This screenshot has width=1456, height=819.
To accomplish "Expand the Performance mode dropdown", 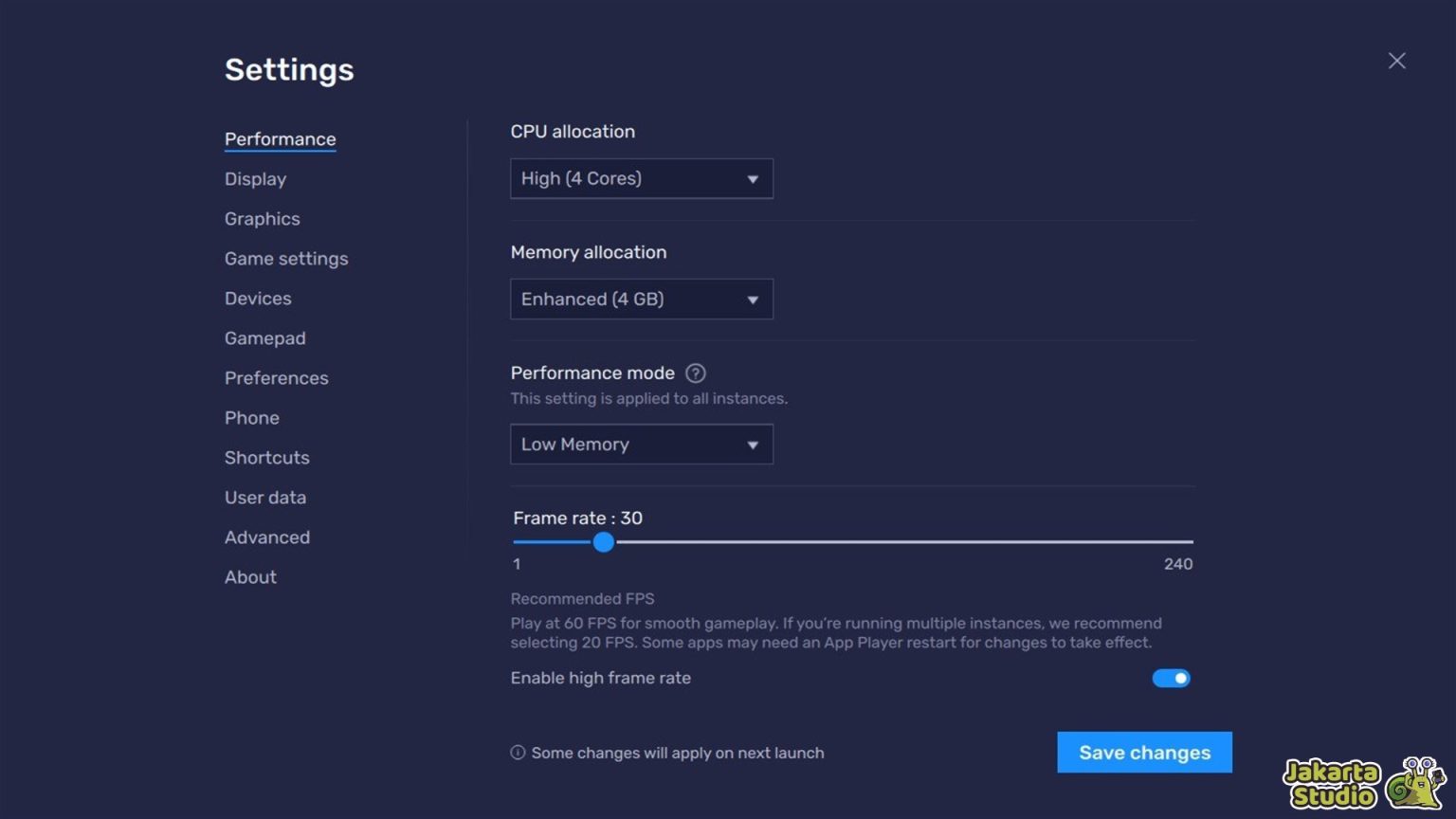I will point(642,444).
